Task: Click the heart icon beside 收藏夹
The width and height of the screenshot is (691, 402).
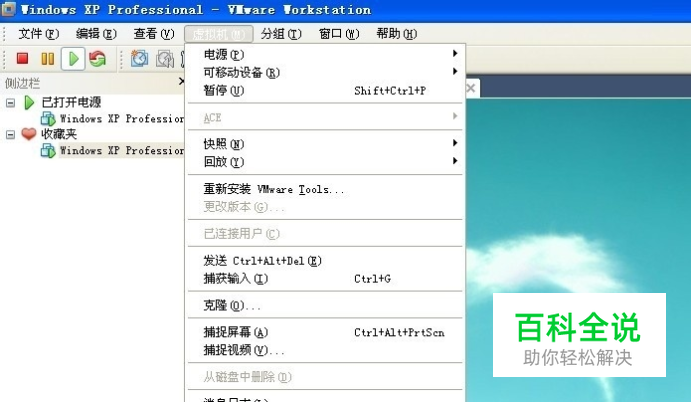Action: (x=29, y=134)
